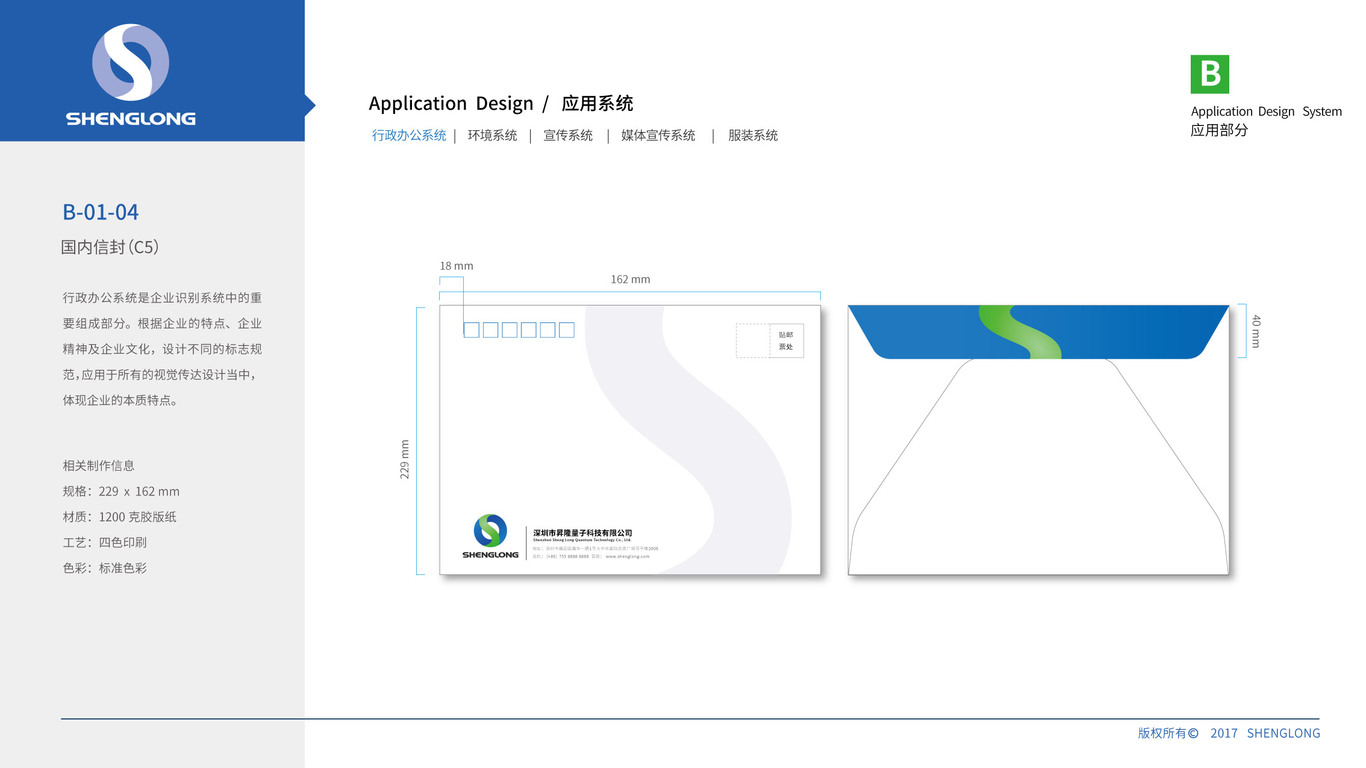Click the 色彩：标准色彩 line
The width and height of the screenshot is (1366, 768).
point(104,568)
